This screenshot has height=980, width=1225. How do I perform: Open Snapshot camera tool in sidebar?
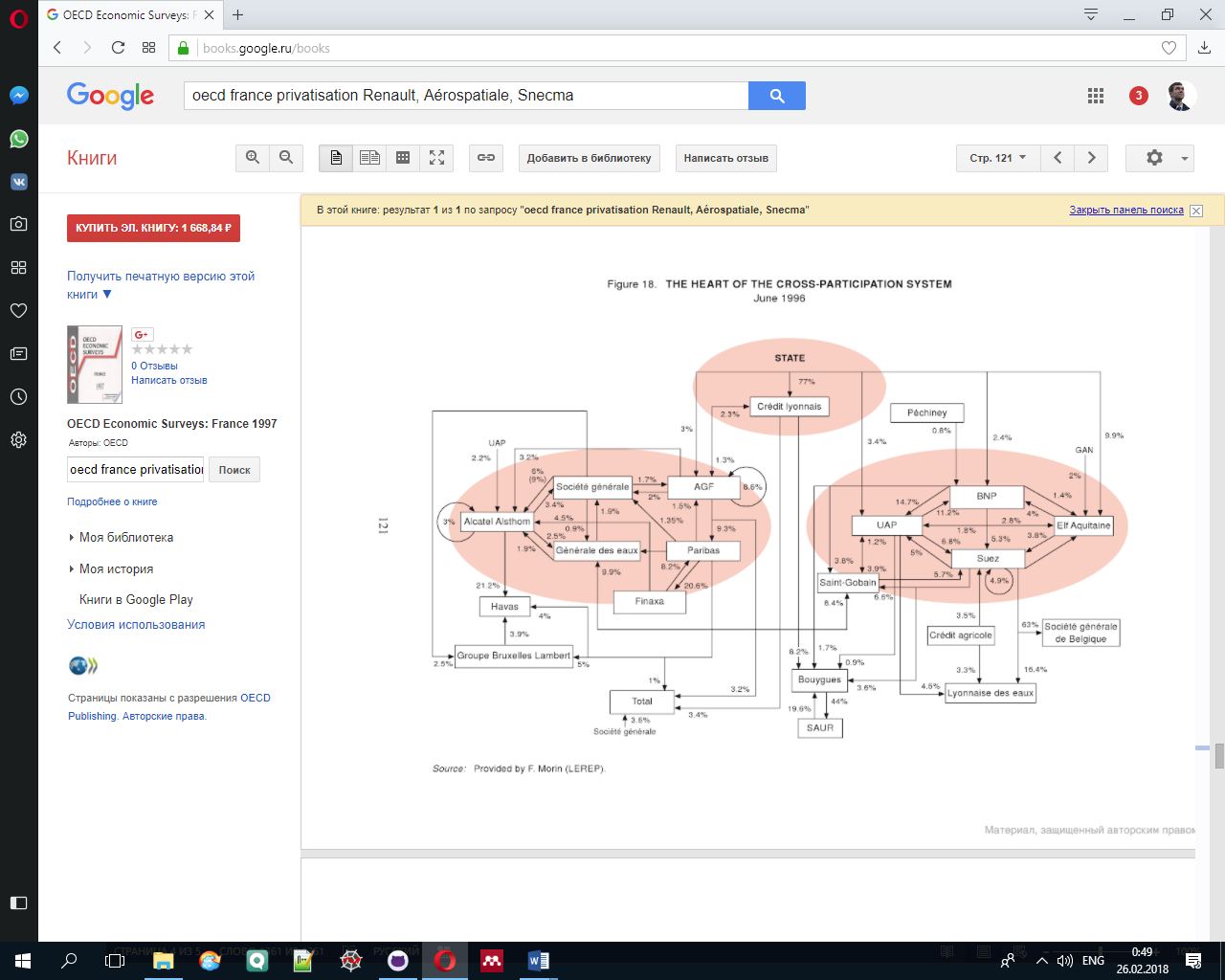tap(18, 224)
